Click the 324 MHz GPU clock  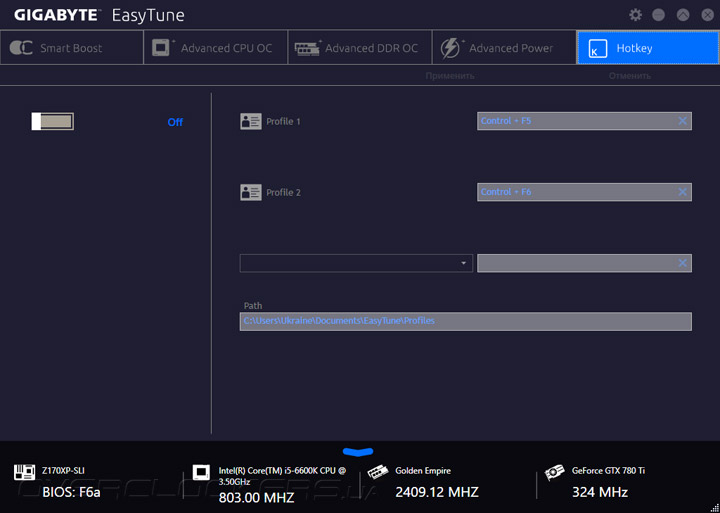pos(600,492)
